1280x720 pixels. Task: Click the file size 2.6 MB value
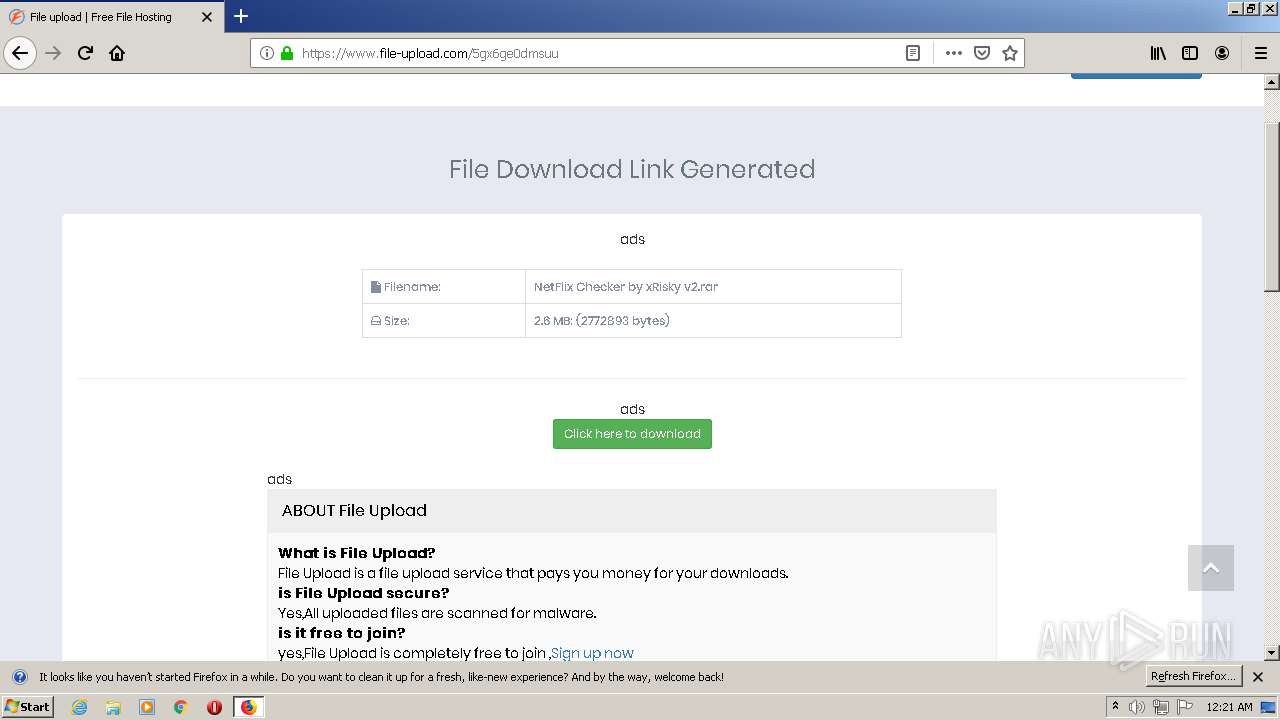[x=602, y=321]
